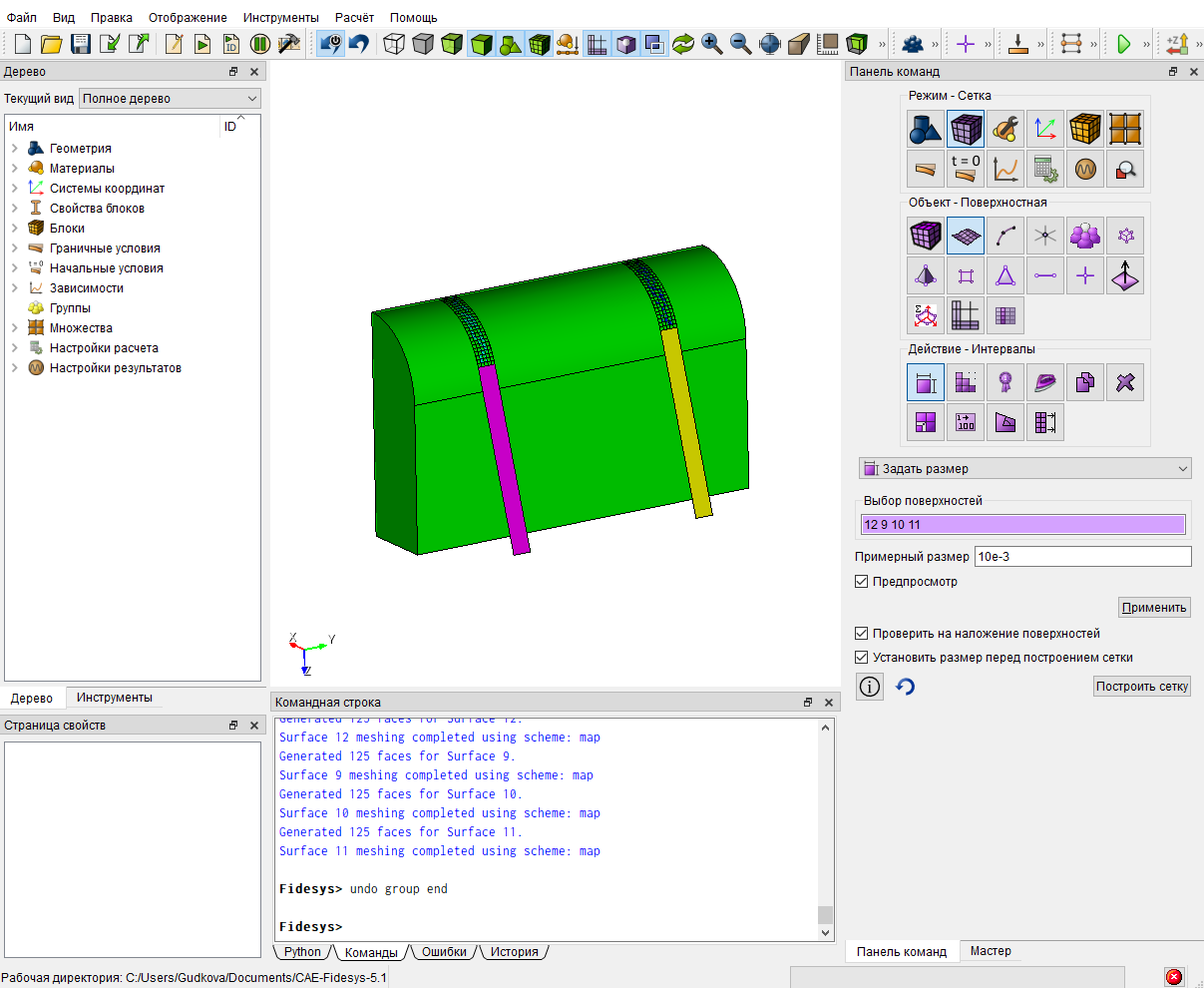Click the green refresh arrows icon
Image resolution: width=1204 pixels, height=988 pixels.
[x=683, y=44]
